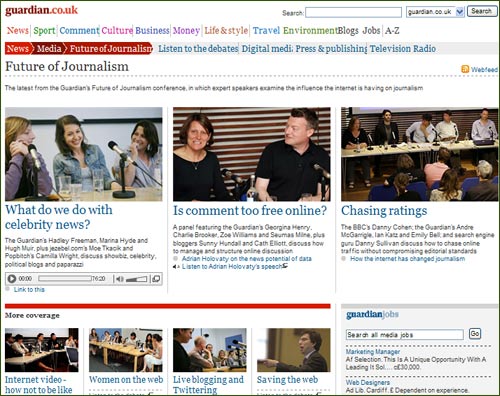Open Press & publishing subsection
The image size is (500, 396).
tap(331, 49)
